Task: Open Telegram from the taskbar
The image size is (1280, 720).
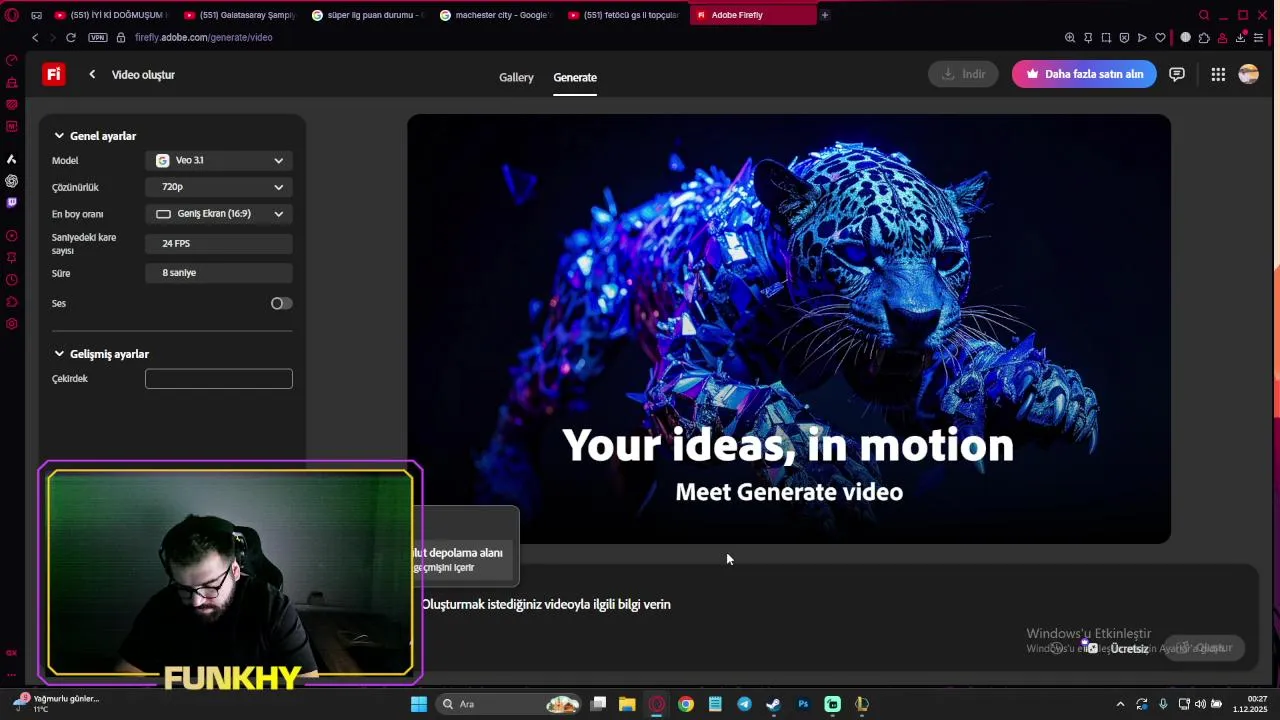Action: pyautogui.click(x=744, y=704)
